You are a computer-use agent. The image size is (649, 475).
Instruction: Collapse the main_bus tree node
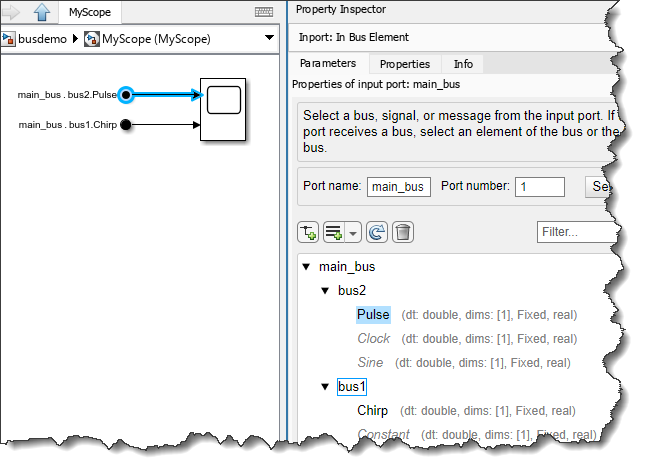pos(306,267)
